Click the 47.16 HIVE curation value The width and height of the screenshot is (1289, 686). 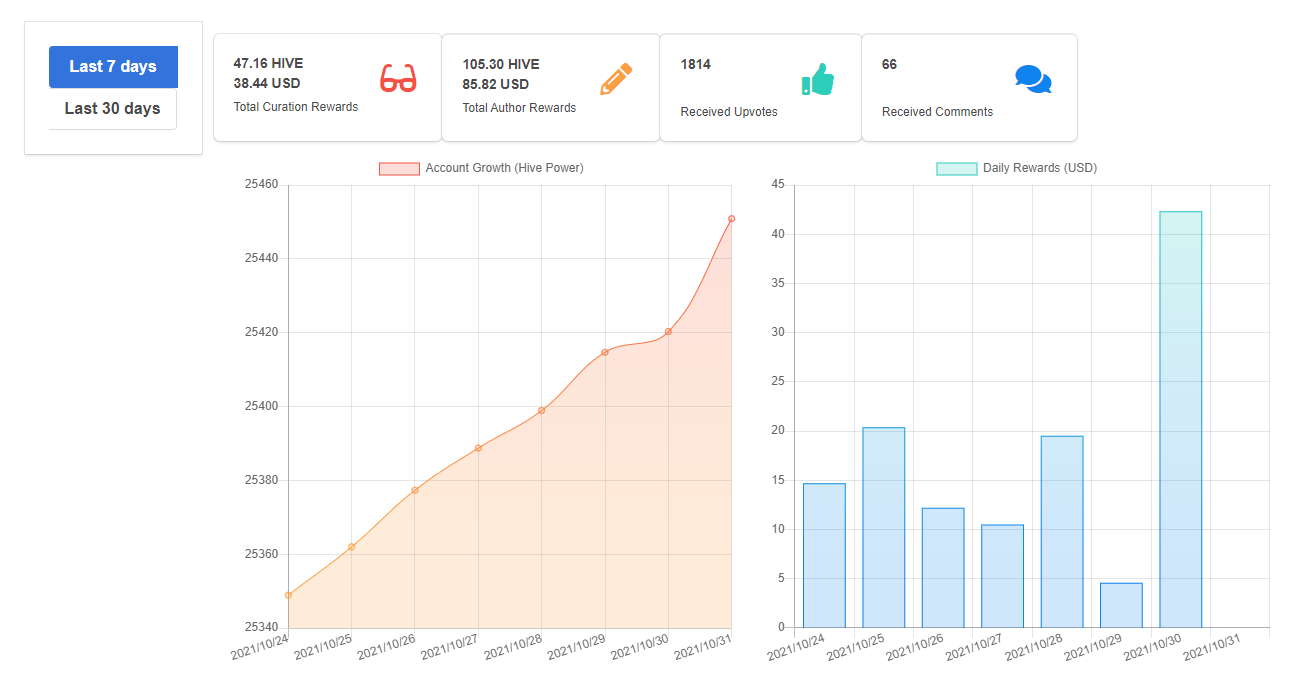268,63
